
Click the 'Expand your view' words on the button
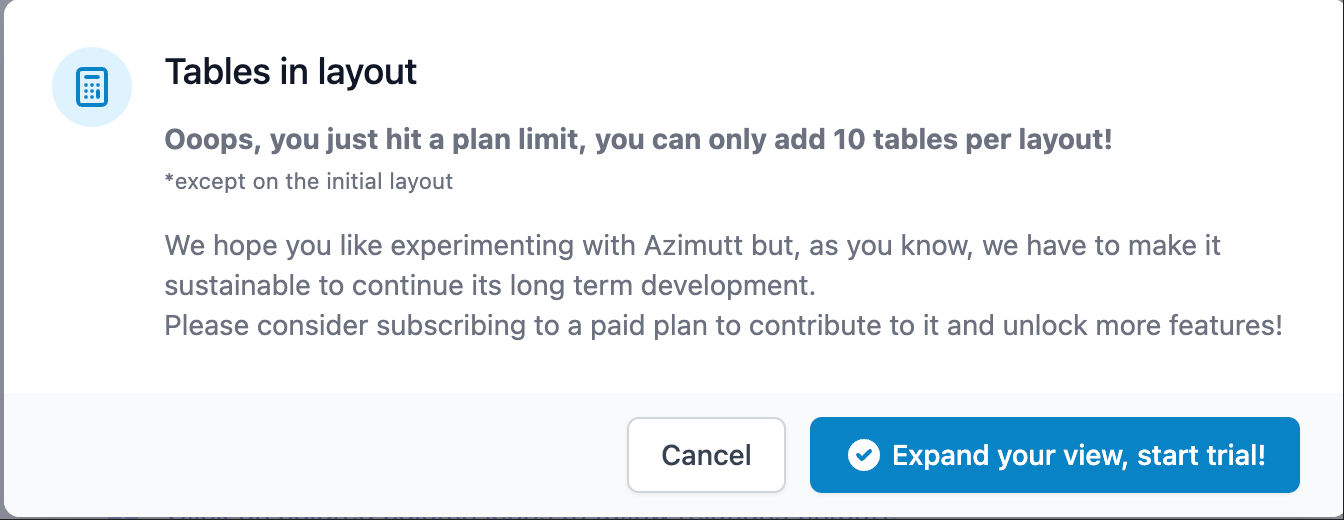point(1010,455)
